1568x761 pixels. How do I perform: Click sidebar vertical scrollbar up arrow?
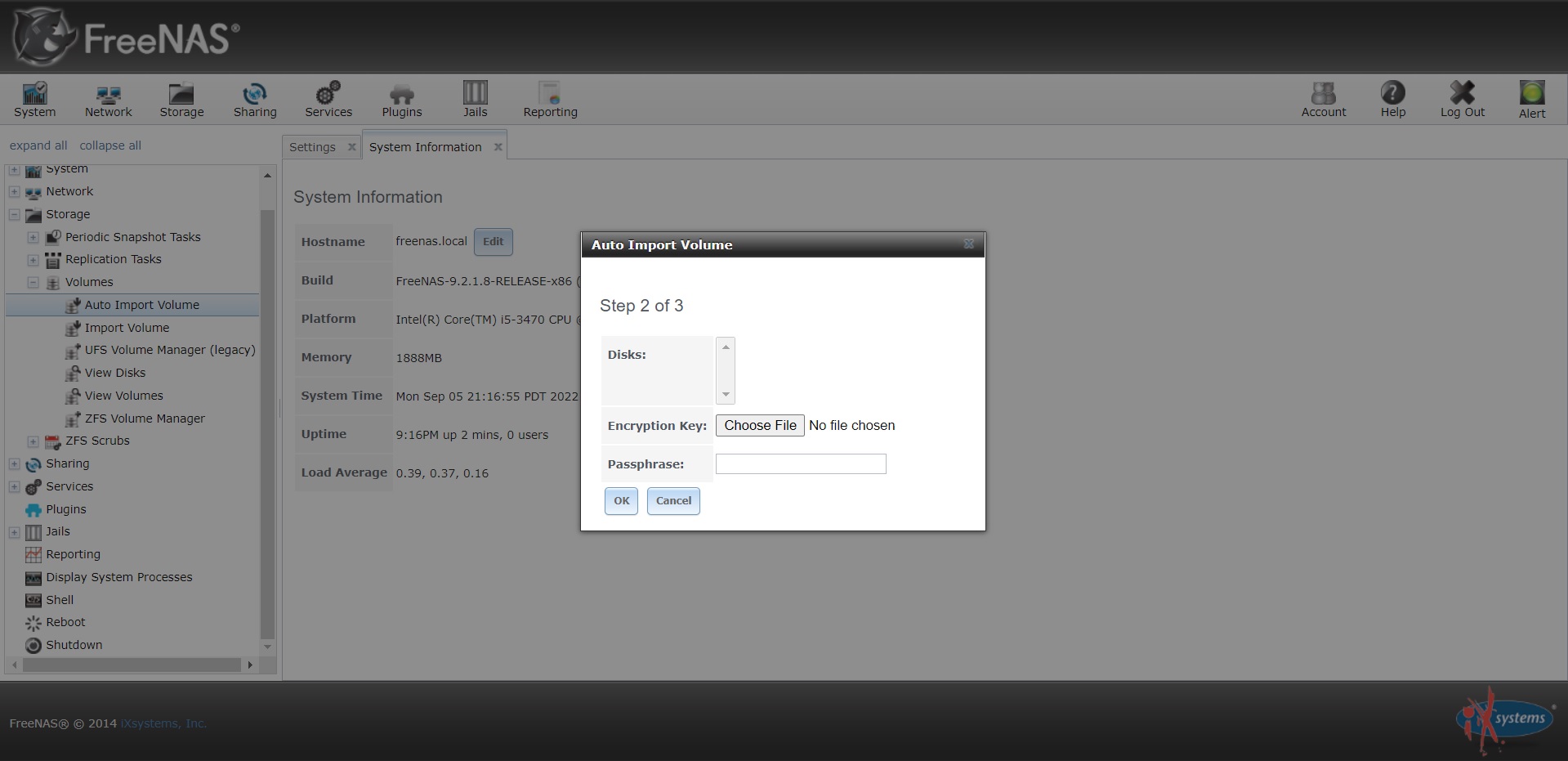(x=267, y=176)
